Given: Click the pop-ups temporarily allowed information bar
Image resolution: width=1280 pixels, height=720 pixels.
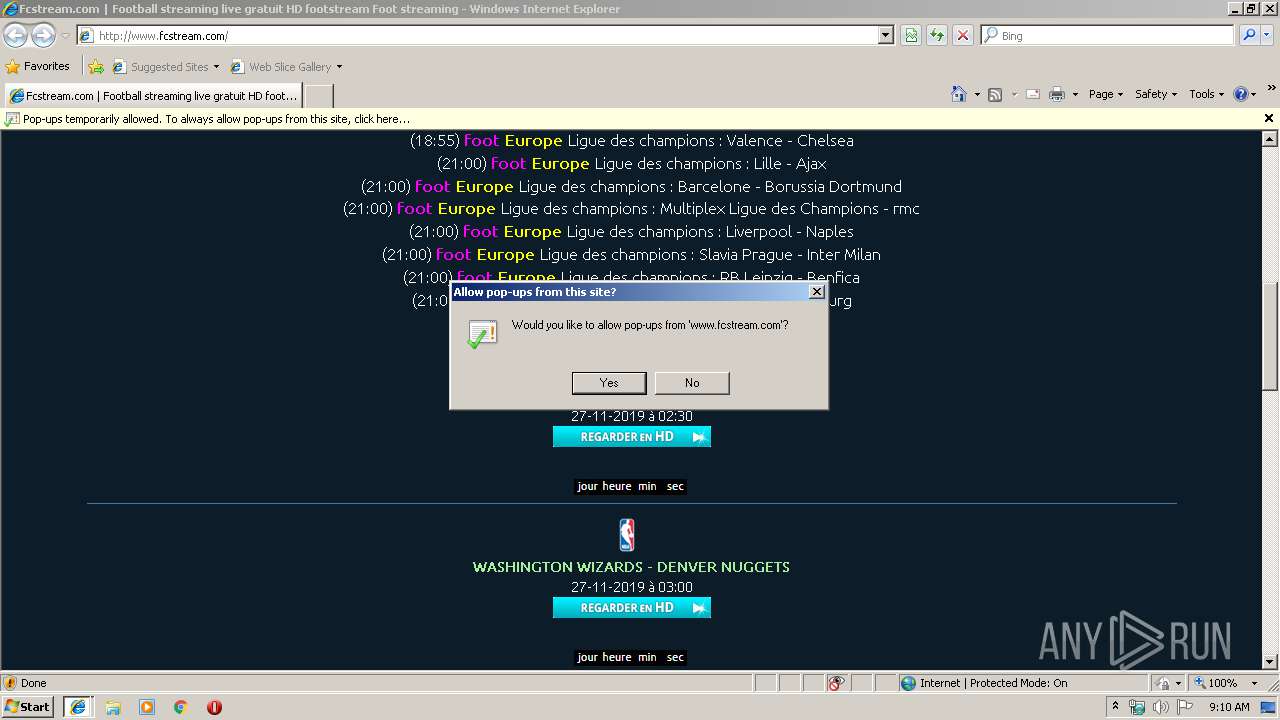Looking at the screenshot, I should tap(632, 118).
